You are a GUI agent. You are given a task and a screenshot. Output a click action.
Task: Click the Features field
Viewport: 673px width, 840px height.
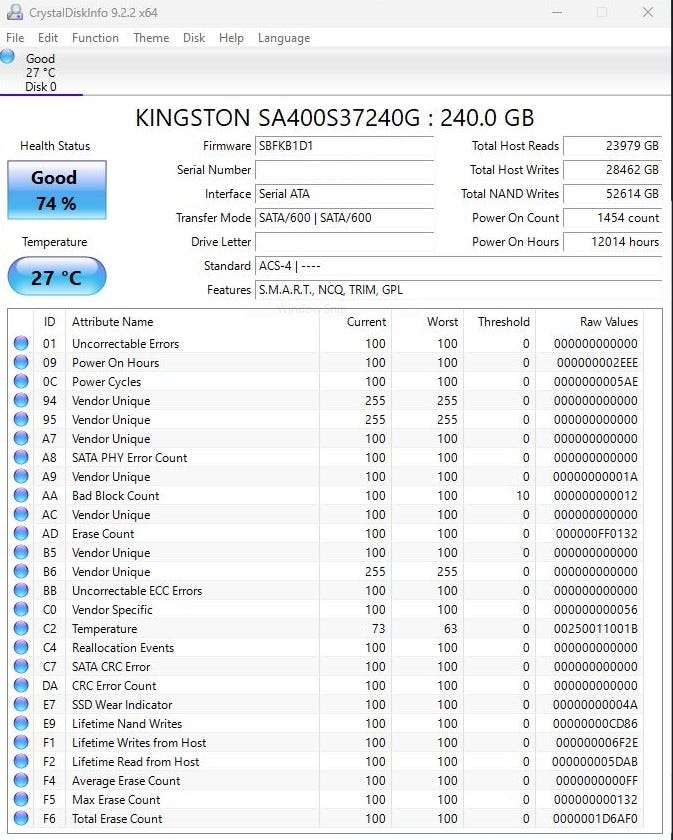(x=459, y=290)
